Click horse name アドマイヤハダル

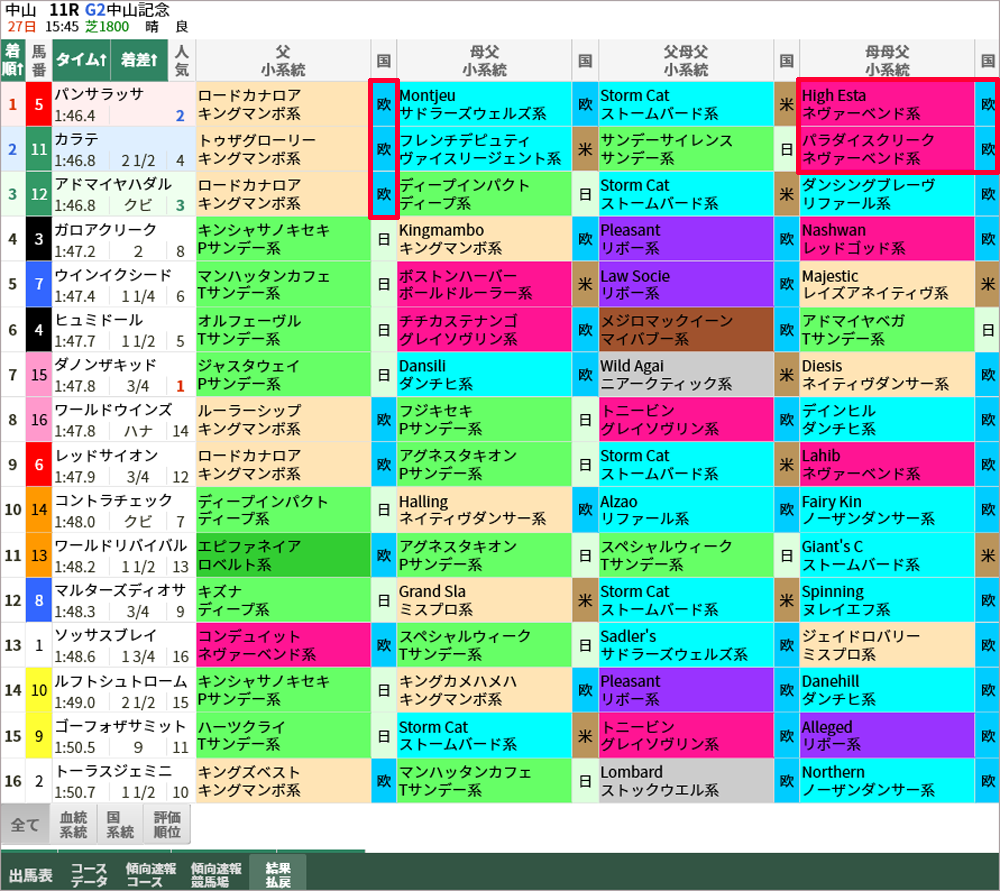113,184
